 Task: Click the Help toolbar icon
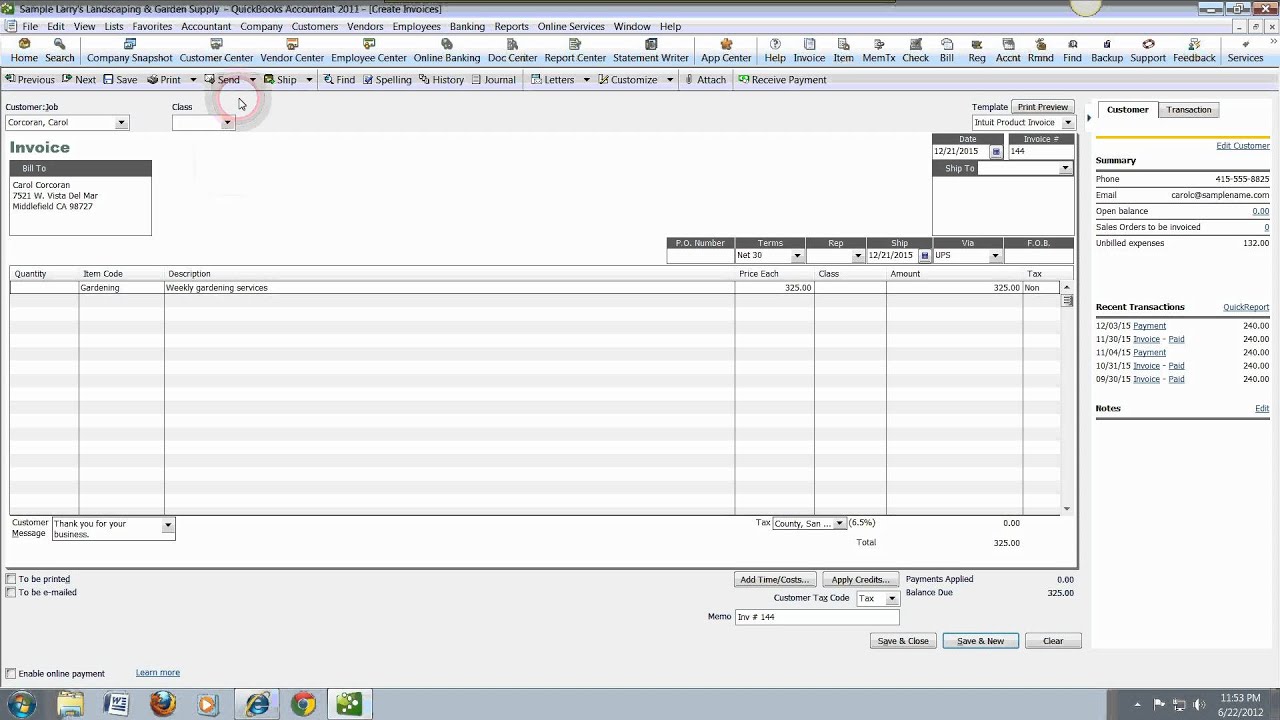(775, 51)
